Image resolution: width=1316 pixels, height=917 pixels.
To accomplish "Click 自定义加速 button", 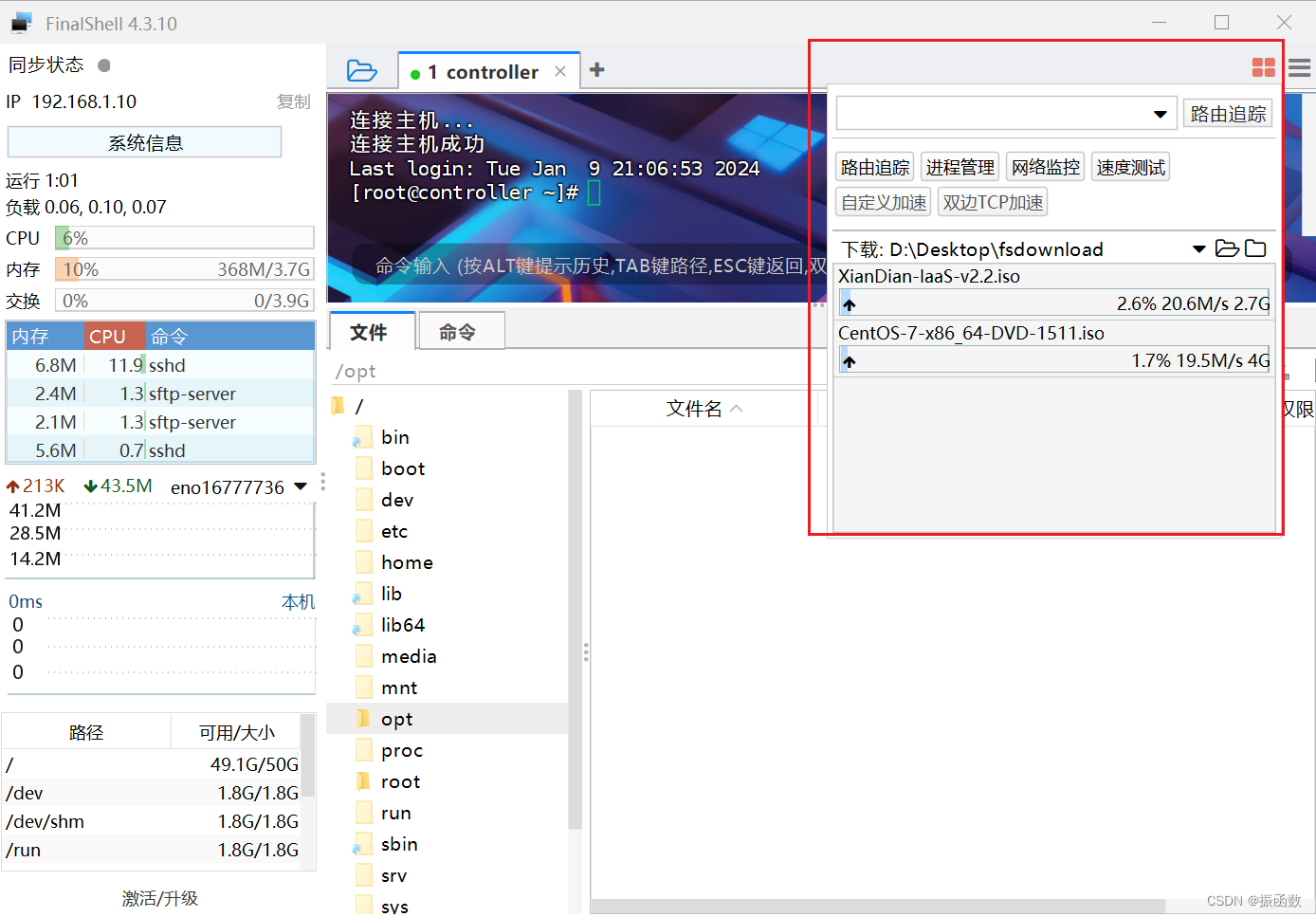I will [x=884, y=202].
